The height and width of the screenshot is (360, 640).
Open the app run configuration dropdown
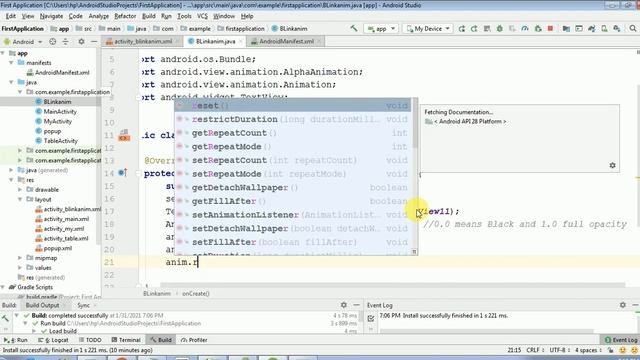pos(381,29)
